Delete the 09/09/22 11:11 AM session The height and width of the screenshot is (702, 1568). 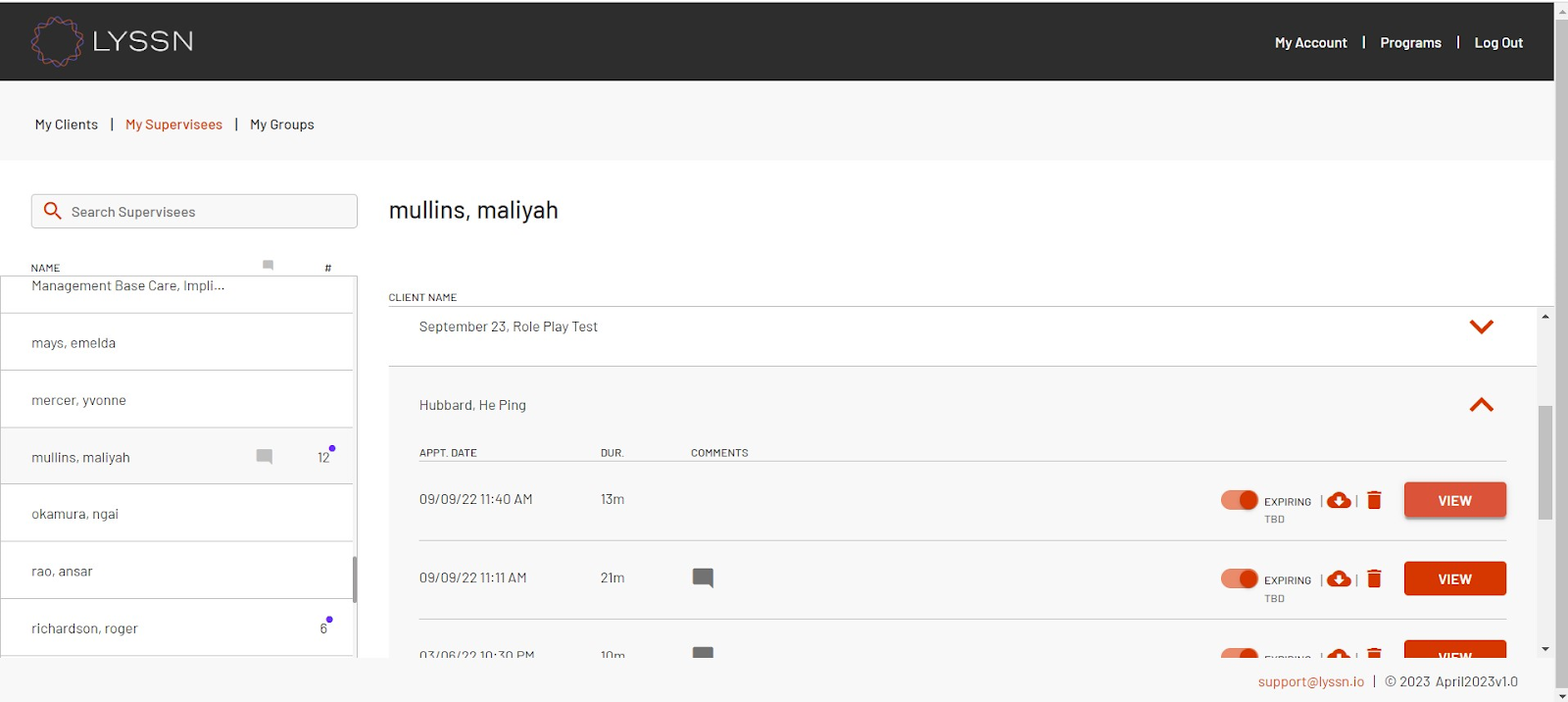coord(1374,579)
